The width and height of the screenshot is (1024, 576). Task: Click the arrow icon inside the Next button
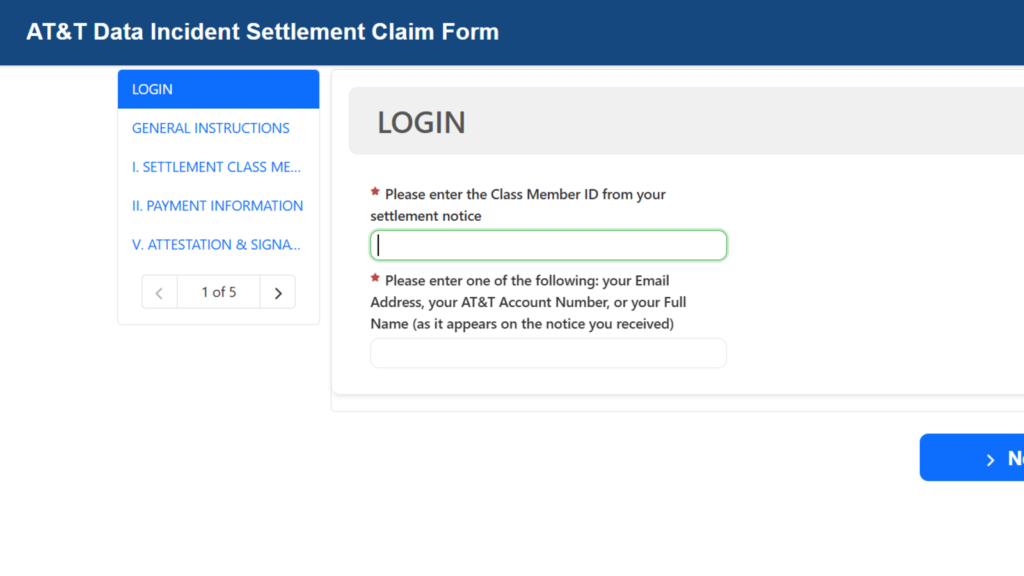tap(993, 457)
